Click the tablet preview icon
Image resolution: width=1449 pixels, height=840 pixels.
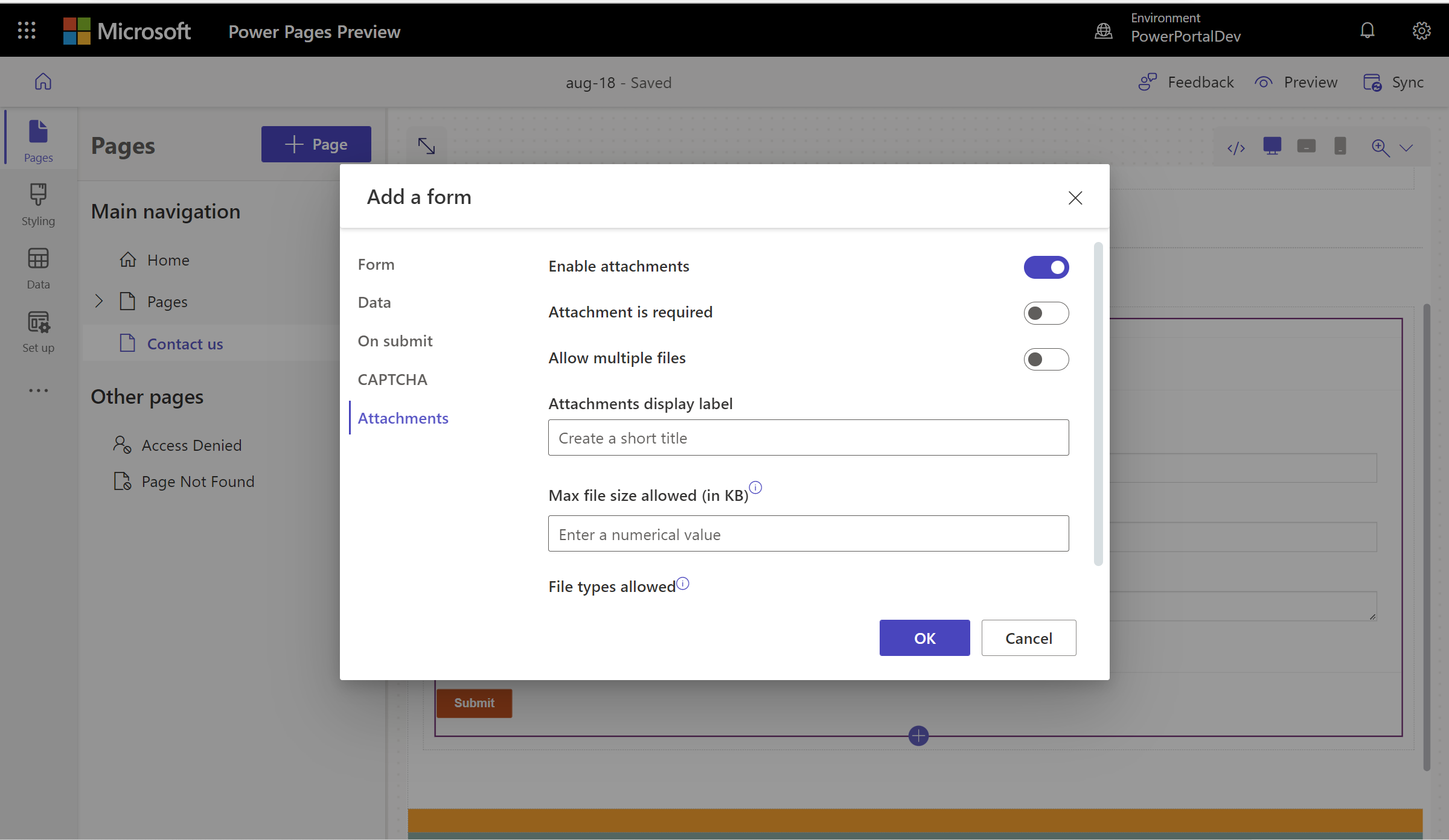click(1306, 148)
